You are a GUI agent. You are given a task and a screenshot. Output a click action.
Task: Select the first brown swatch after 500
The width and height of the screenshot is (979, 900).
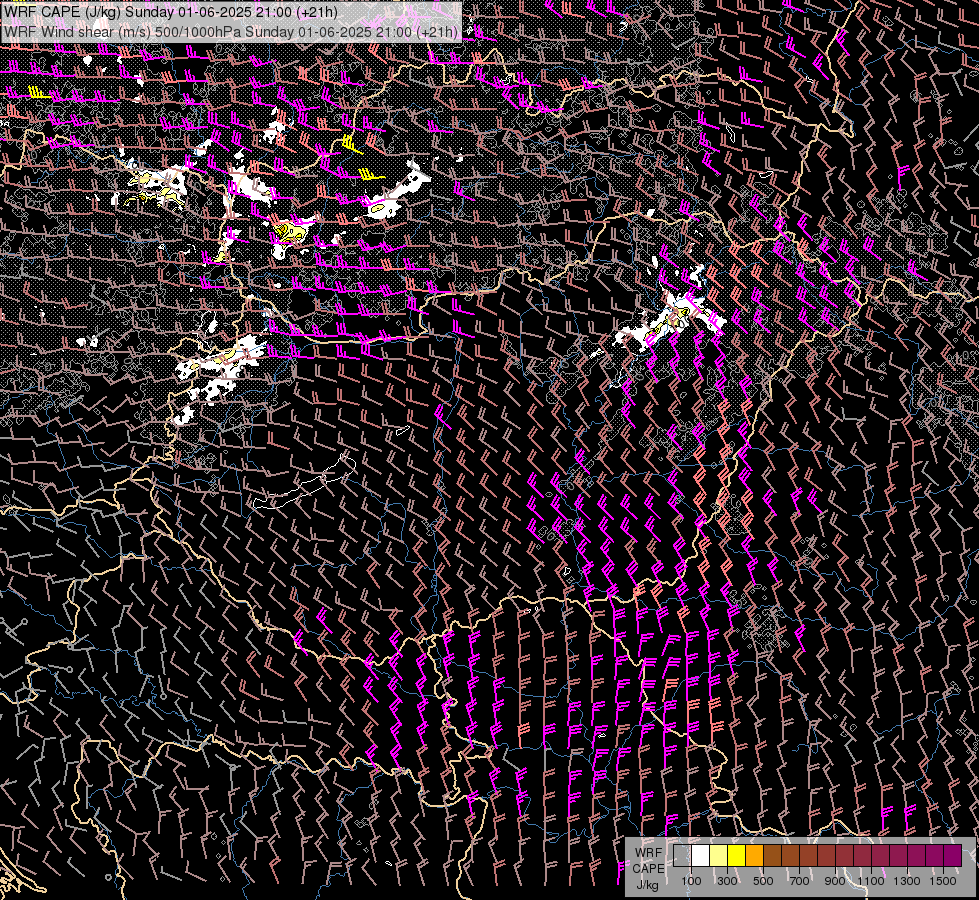(x=772, y=855)
